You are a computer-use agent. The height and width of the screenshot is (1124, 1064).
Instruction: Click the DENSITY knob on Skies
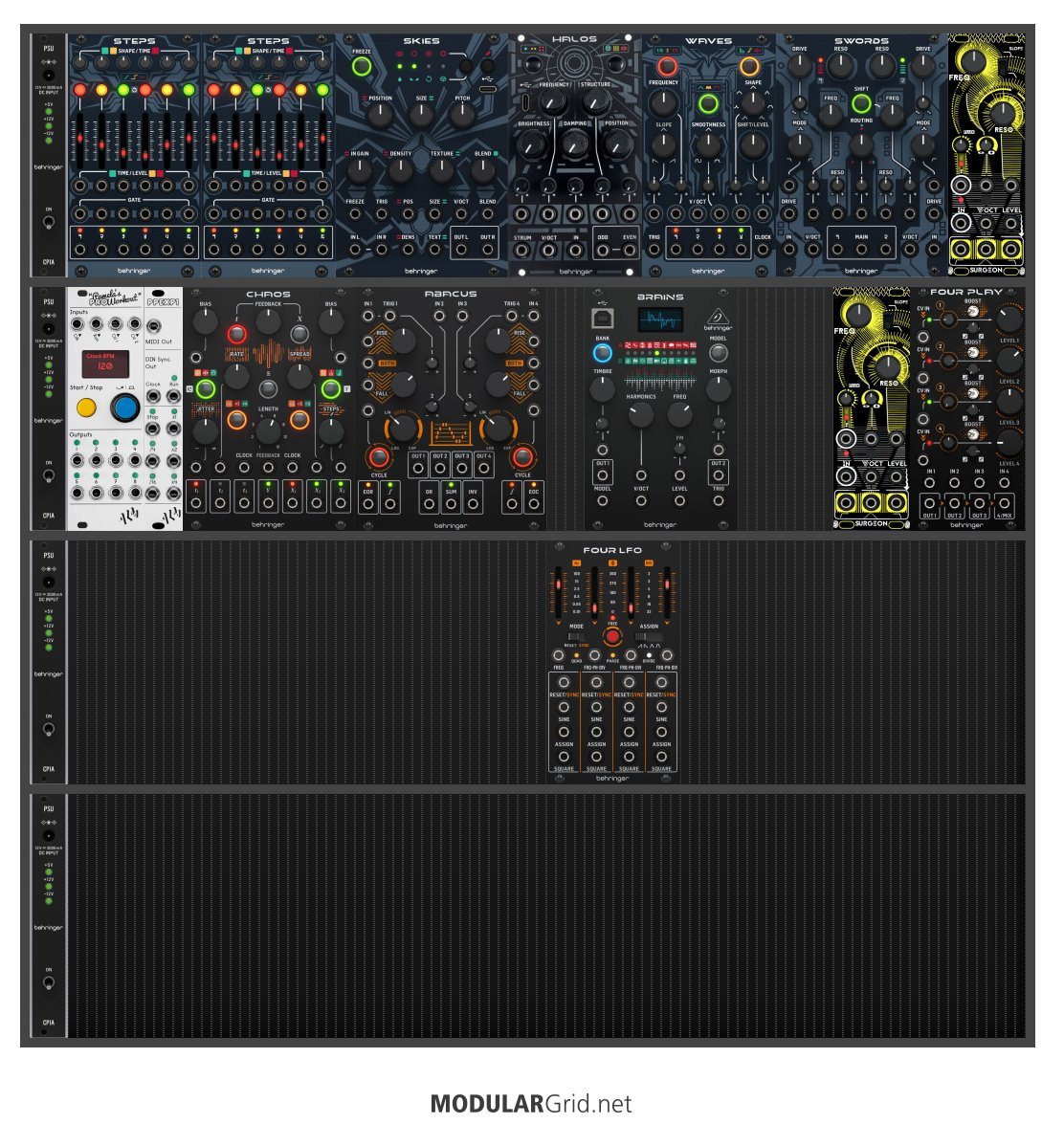401,170
